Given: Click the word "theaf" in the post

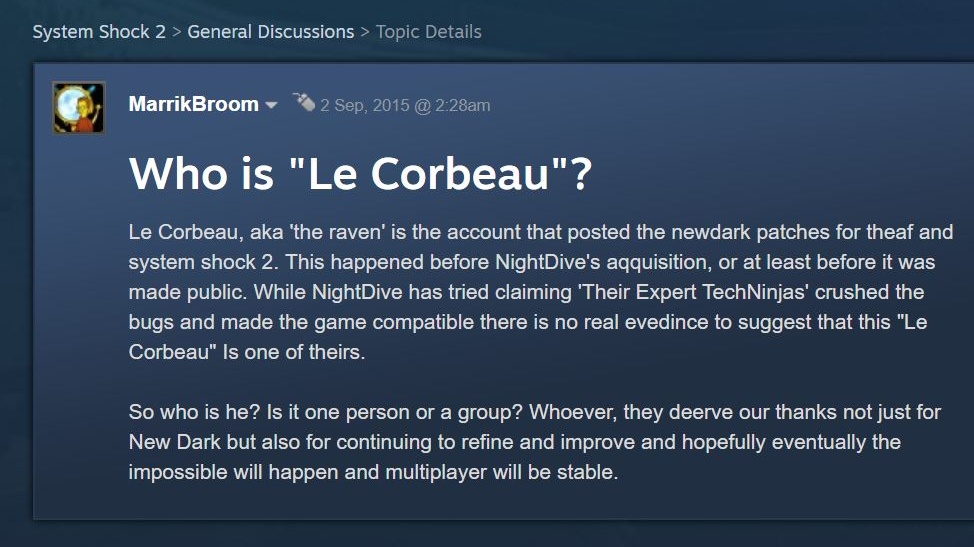Looking at the screenshot, I should (887, 233).
